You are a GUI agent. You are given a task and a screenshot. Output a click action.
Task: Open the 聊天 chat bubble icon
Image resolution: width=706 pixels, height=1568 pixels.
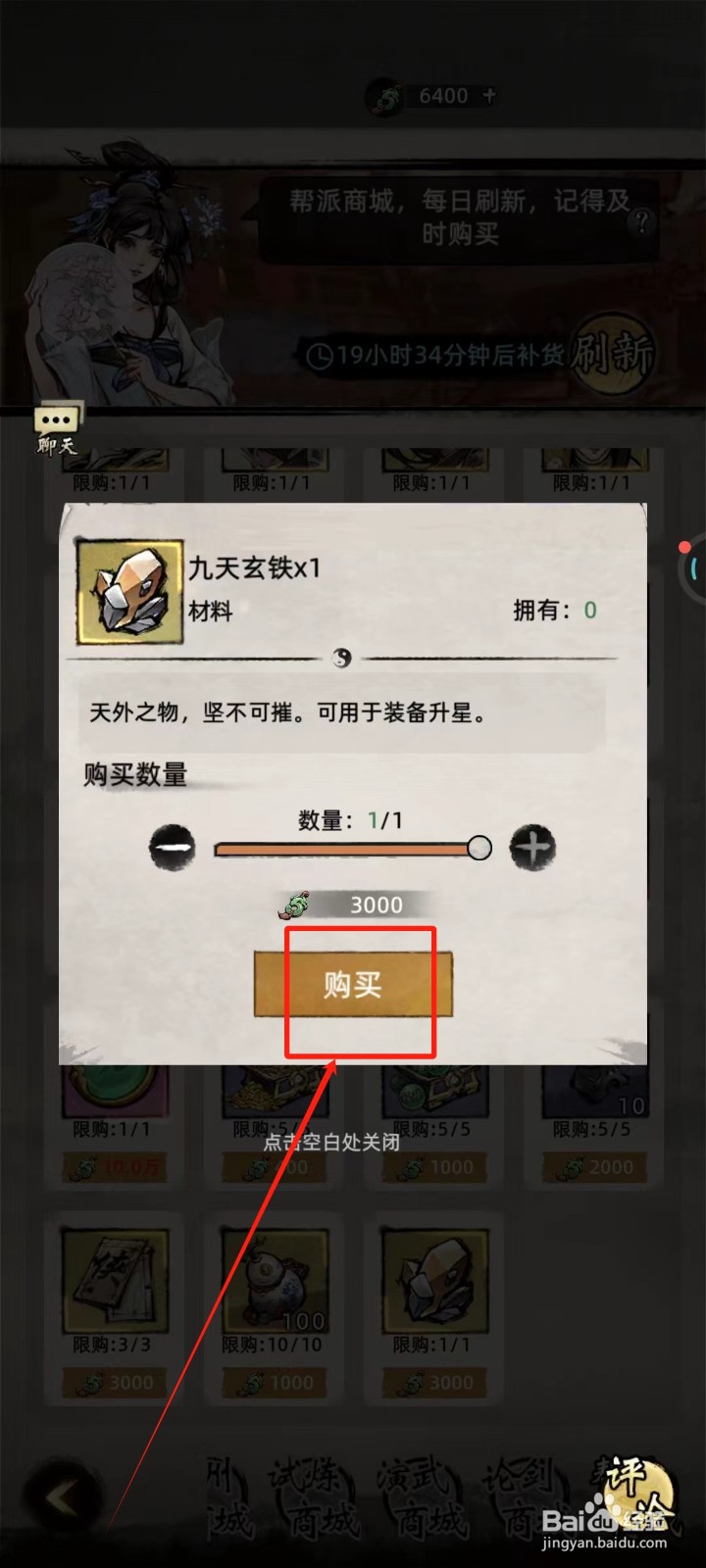pos(58,429)
